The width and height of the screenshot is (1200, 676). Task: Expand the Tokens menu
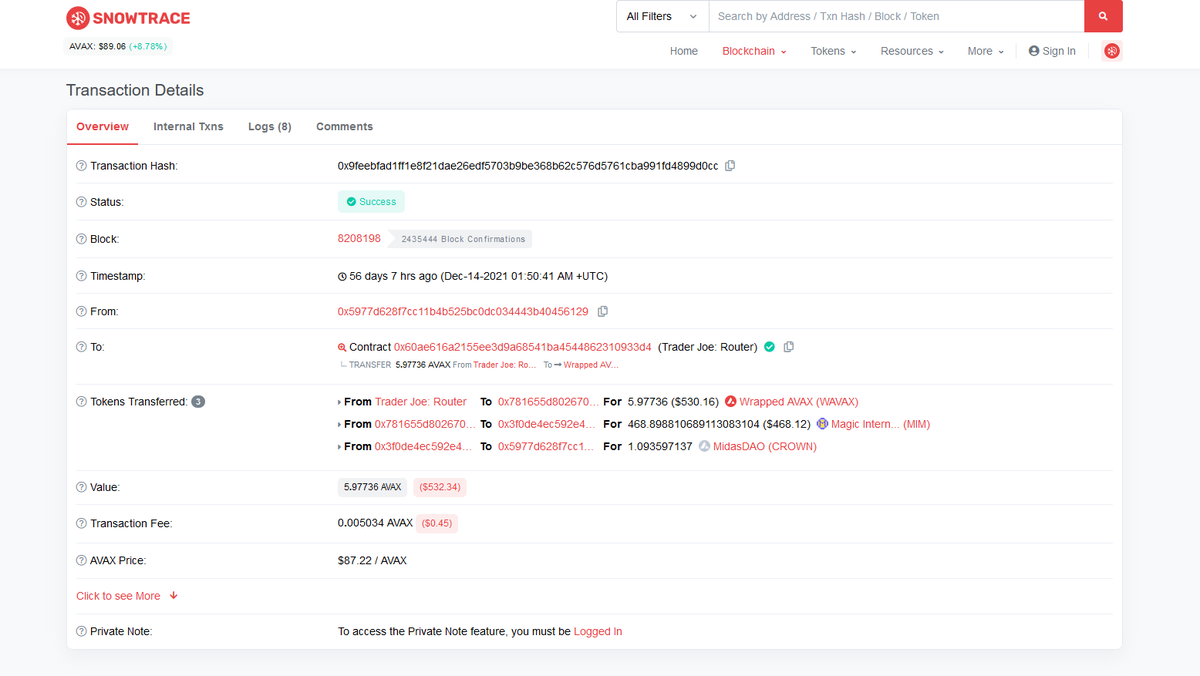[834, 51]
